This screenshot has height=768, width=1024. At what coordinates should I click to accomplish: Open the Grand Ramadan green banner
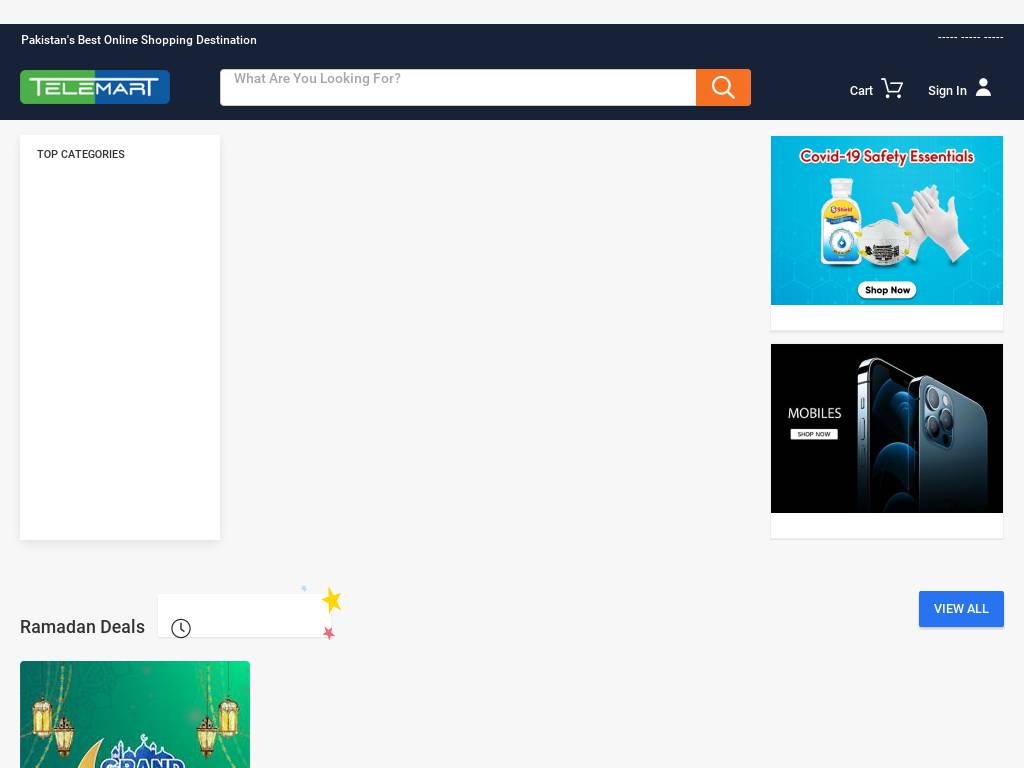point(135,714)
